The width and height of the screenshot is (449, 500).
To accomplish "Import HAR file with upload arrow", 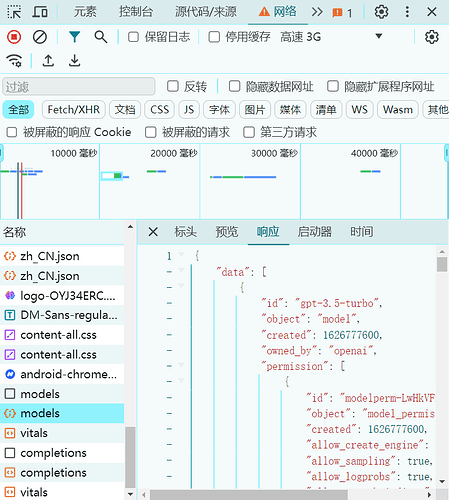I will (x=48, y=61).
